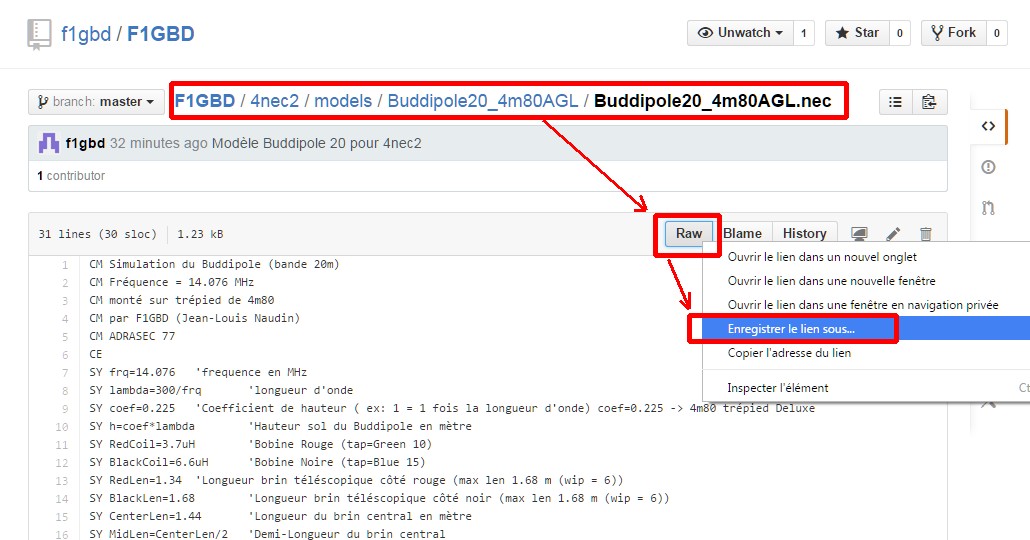Click the copy path clipboard icon
Viewport: 1030px width, 540px height.
point(929,102)
